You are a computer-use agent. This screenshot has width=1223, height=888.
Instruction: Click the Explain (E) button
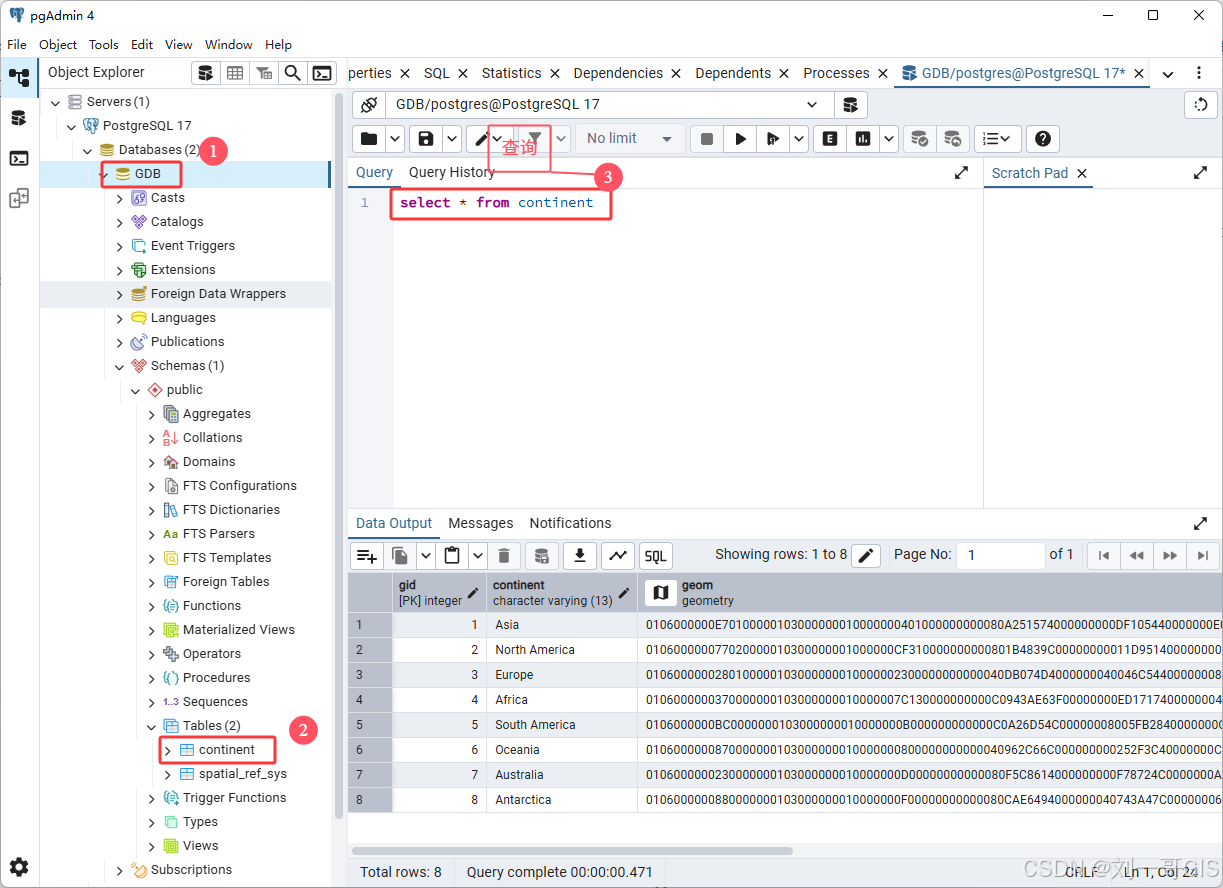coord(829,138)
